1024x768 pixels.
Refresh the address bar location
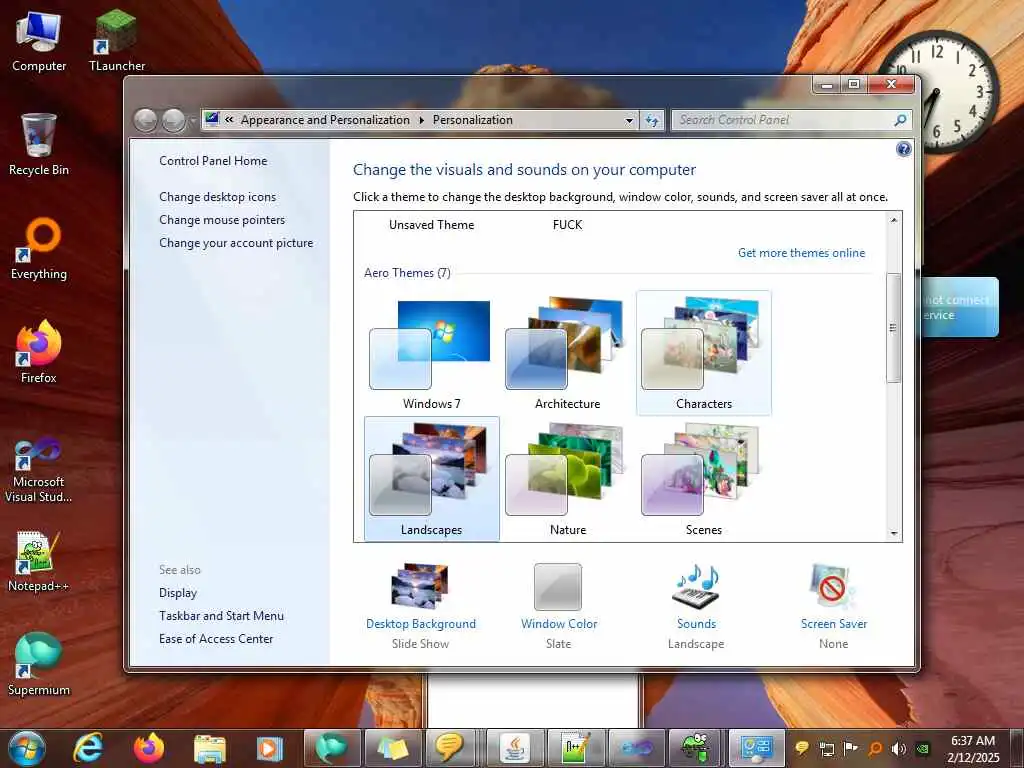[652, 120]
